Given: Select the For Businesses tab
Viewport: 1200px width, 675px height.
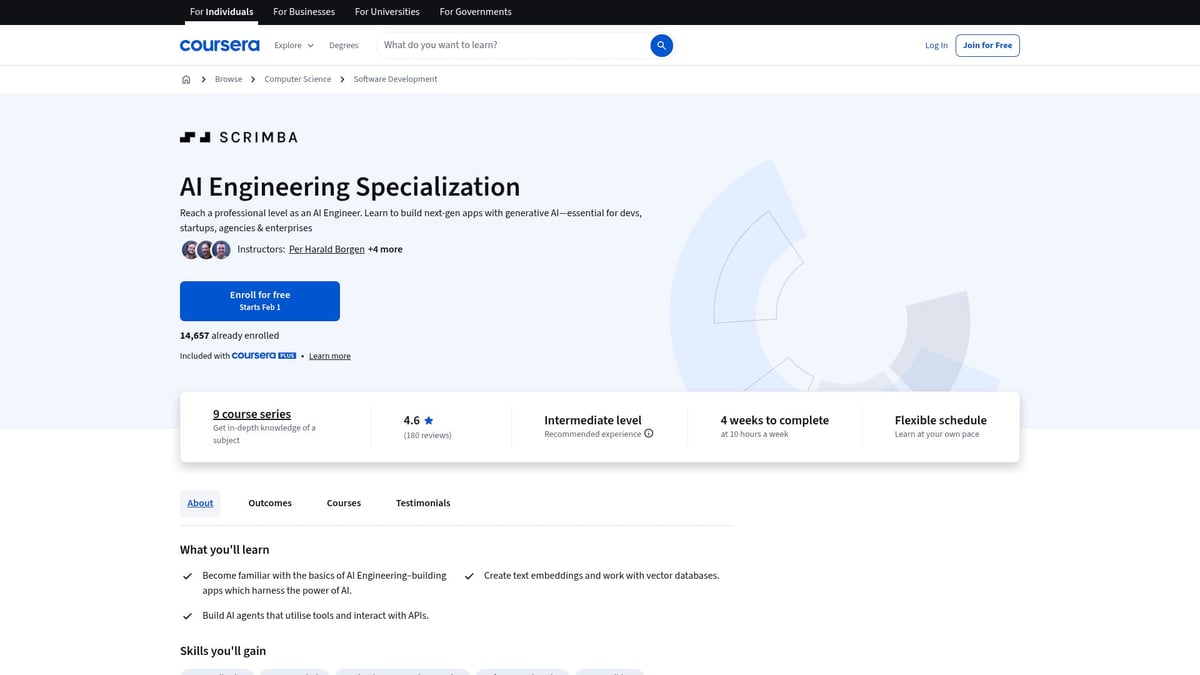Looking at the screenshot, I should (x=304, y=12).
